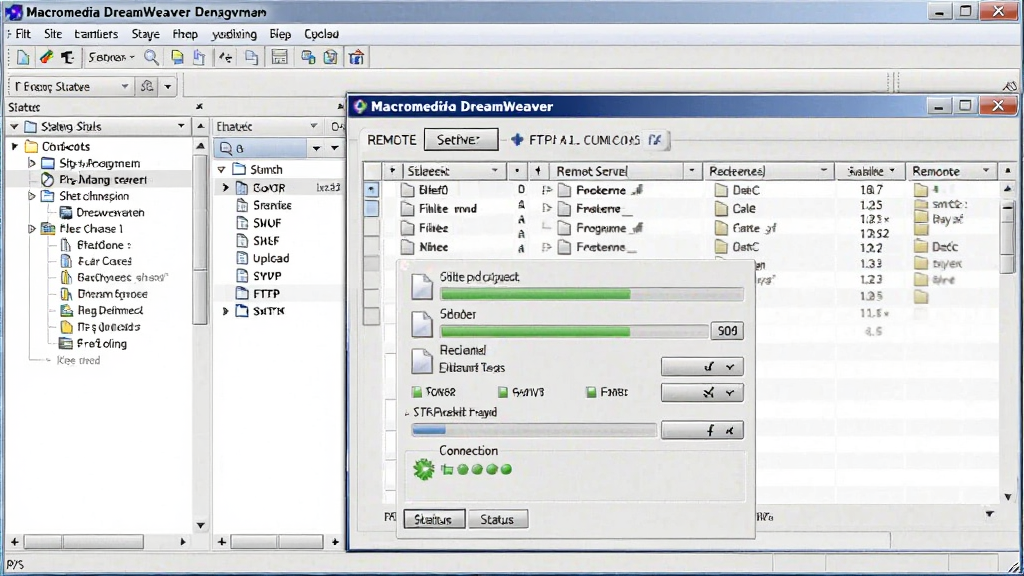Click the search icon in middle panel field

(x=226, y=148)
